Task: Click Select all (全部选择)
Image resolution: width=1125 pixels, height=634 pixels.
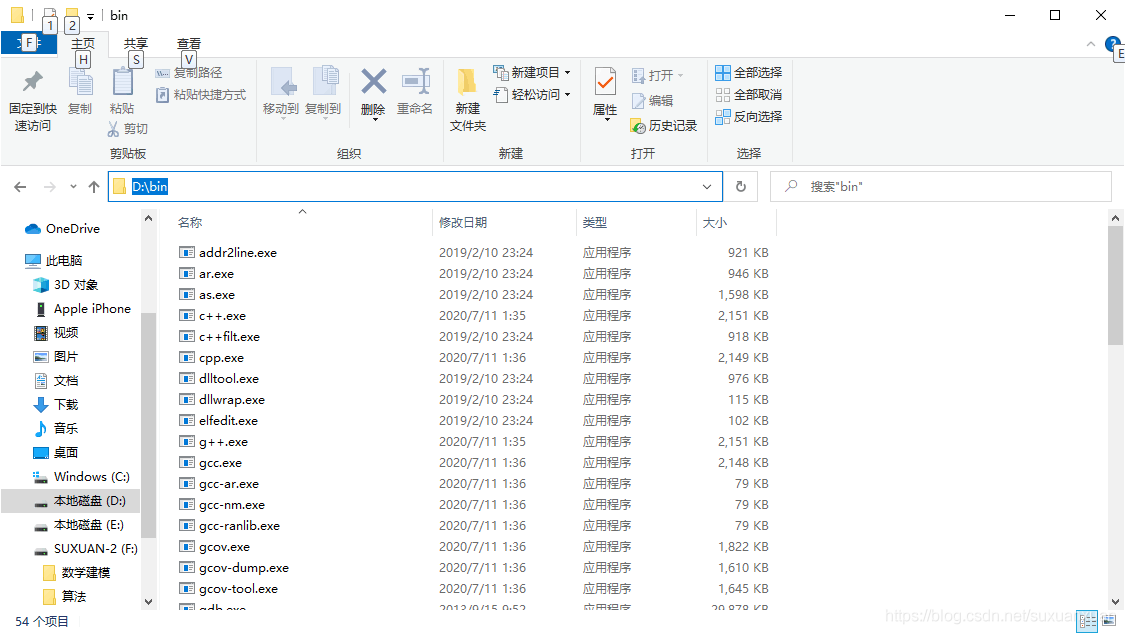Action: 748,72
